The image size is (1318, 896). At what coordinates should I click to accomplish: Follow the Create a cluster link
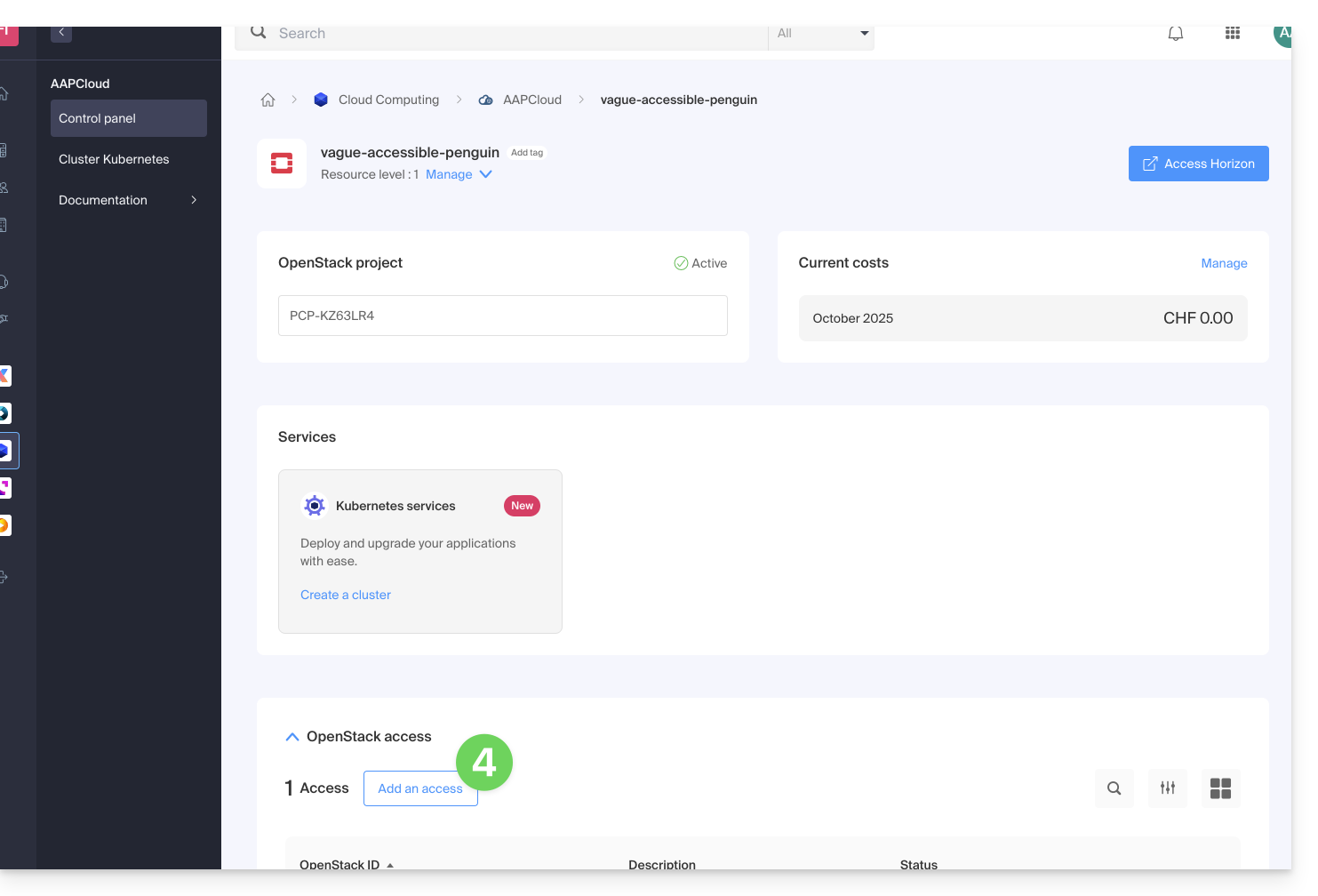click(x=345, y=595)
